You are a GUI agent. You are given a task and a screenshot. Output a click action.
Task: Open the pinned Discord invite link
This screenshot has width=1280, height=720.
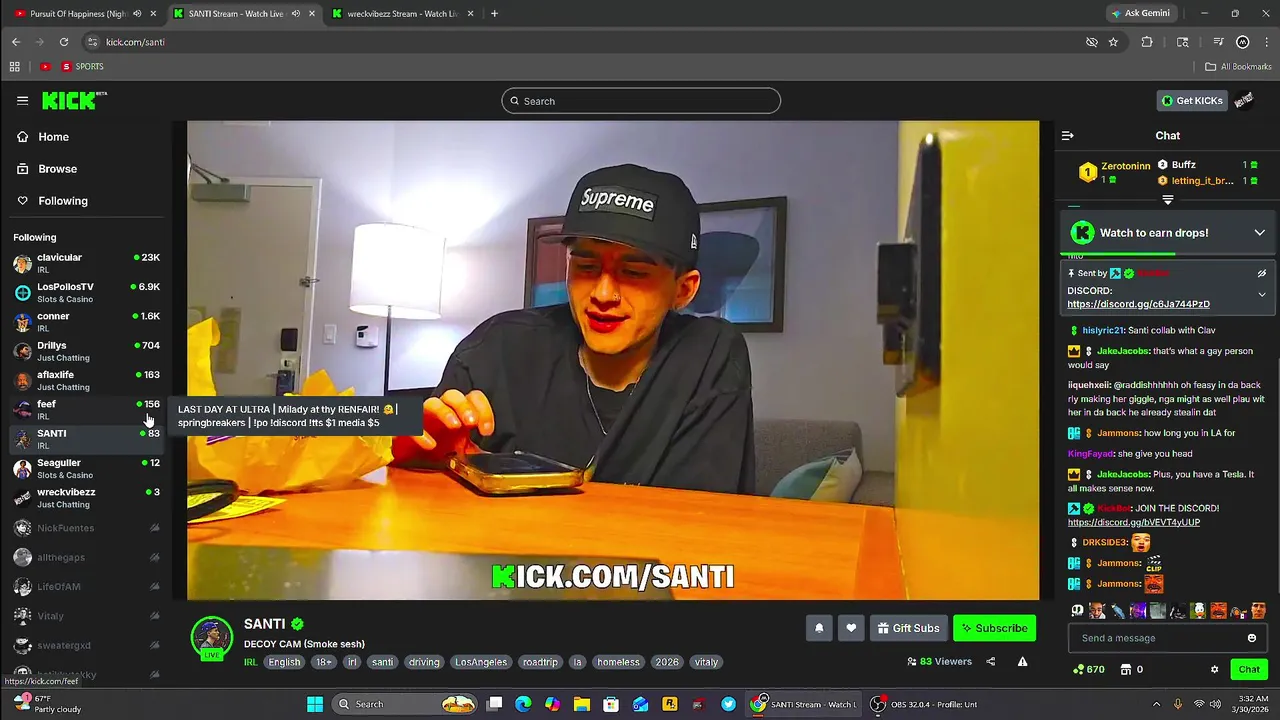pos(1138,304)
